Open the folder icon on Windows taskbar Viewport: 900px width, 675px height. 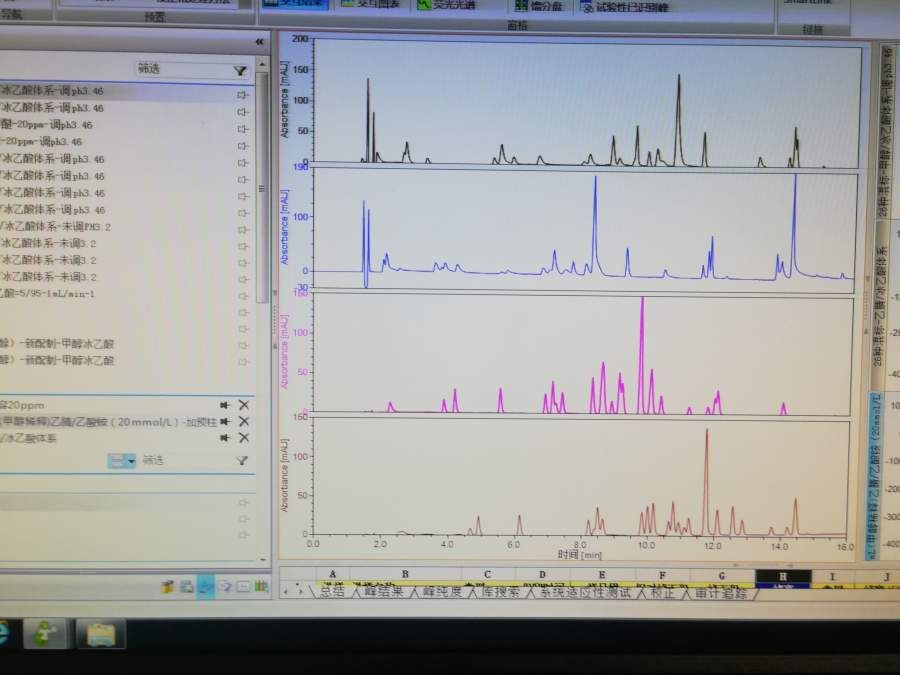(x=99, y=634)
